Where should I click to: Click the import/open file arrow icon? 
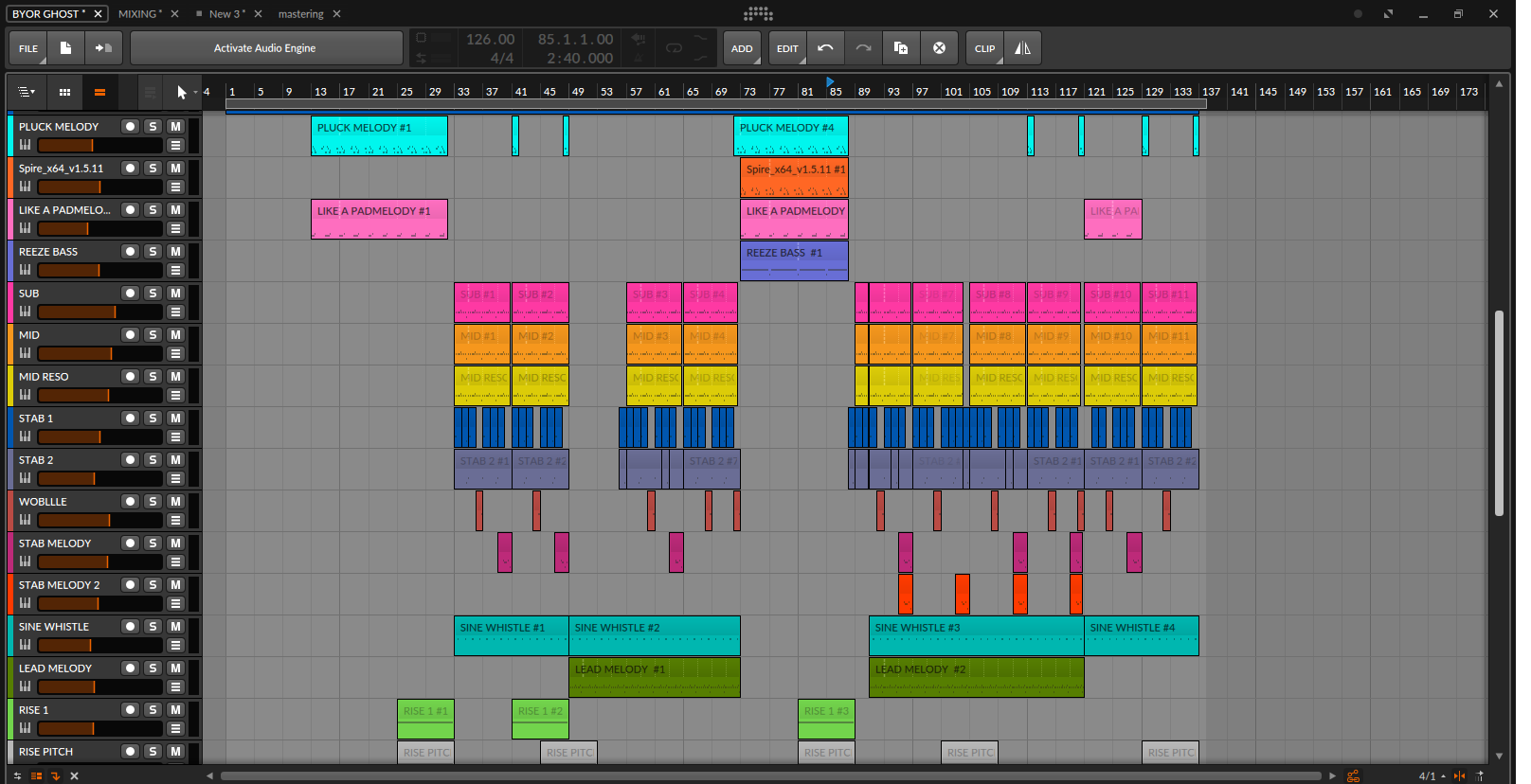click(103, 48)
